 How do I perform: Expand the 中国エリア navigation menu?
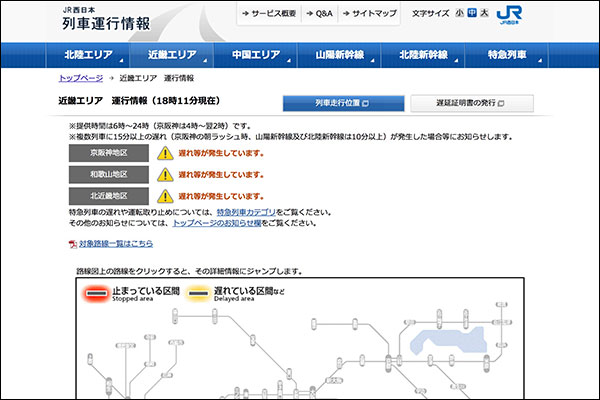[x=255, y=55]
